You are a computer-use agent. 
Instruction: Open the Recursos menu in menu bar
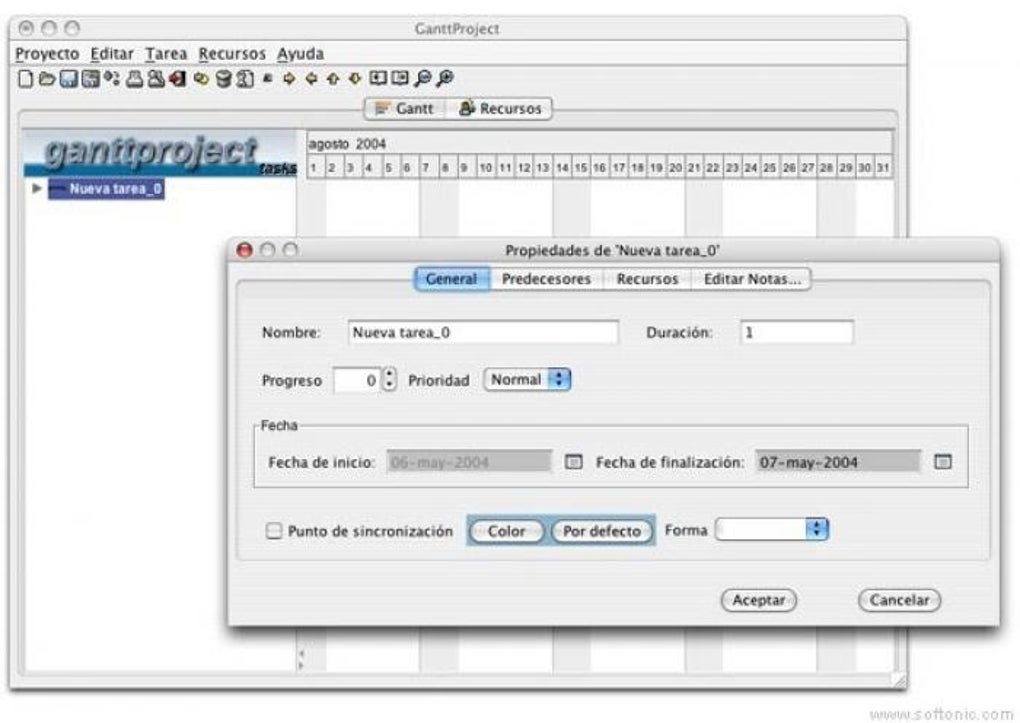232,54
